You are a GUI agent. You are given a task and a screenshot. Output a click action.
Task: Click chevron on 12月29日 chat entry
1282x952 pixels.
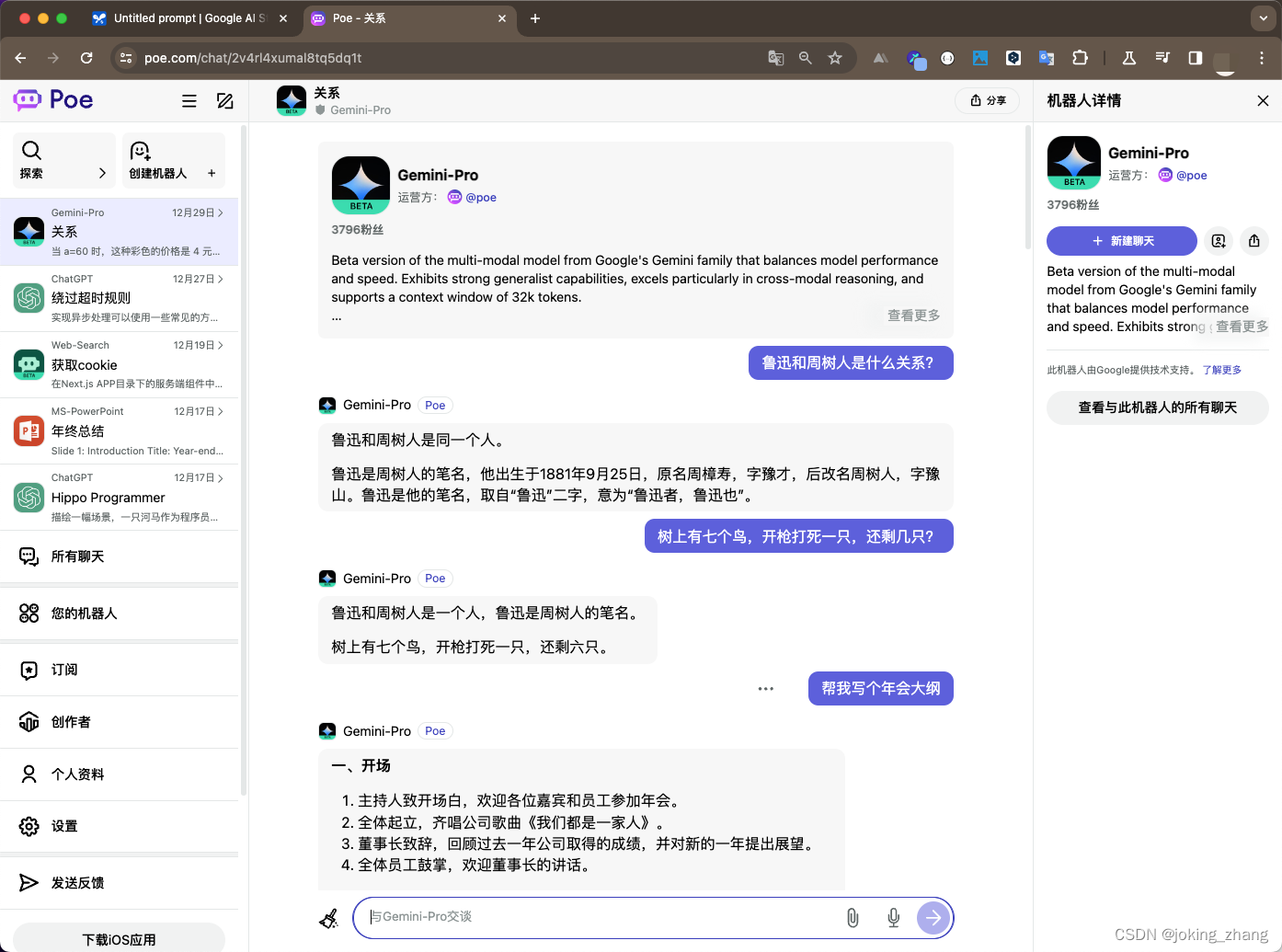point(221,212)
